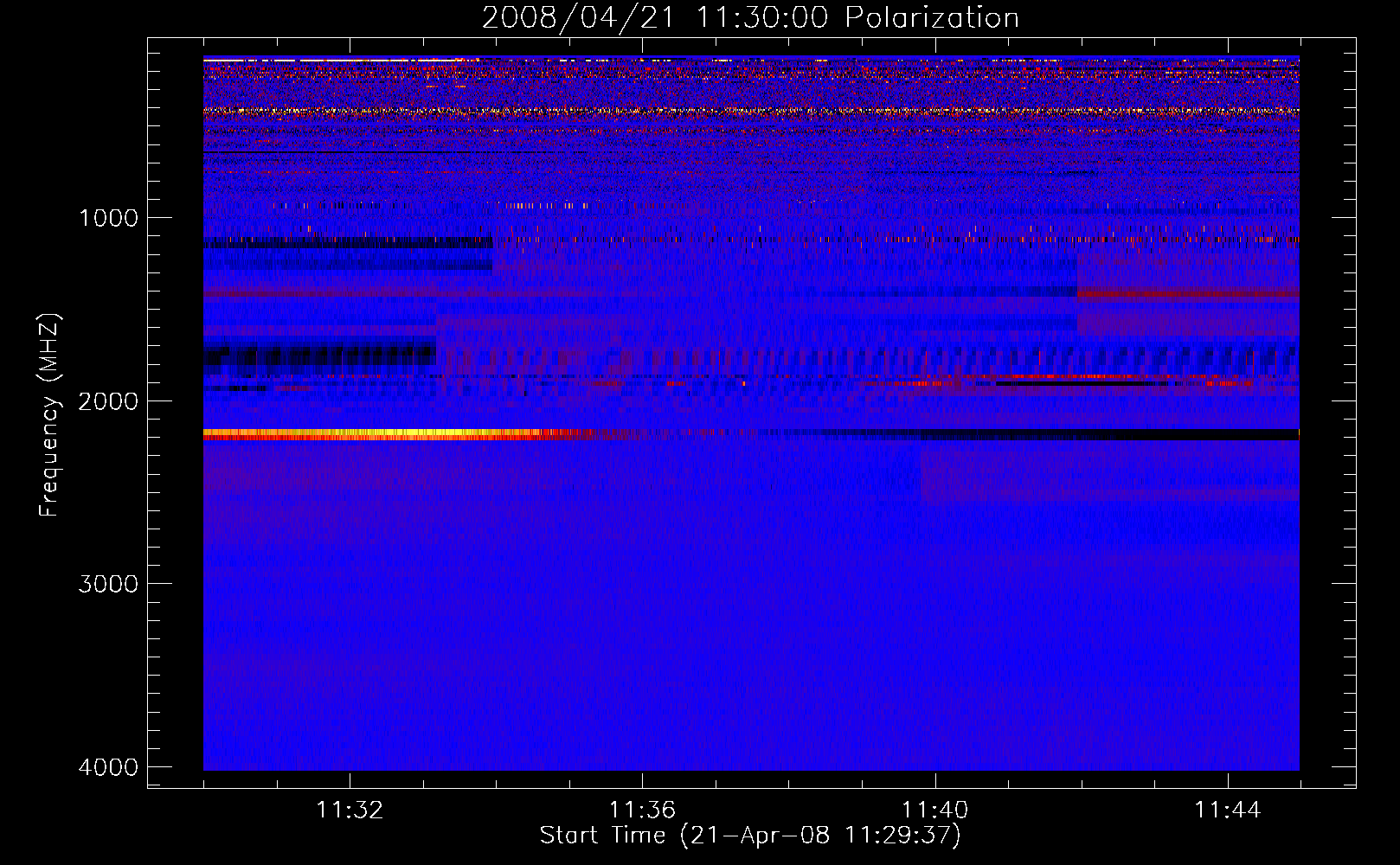Click the 1000 frequency tick label
1400x865 pixels.
109,217
